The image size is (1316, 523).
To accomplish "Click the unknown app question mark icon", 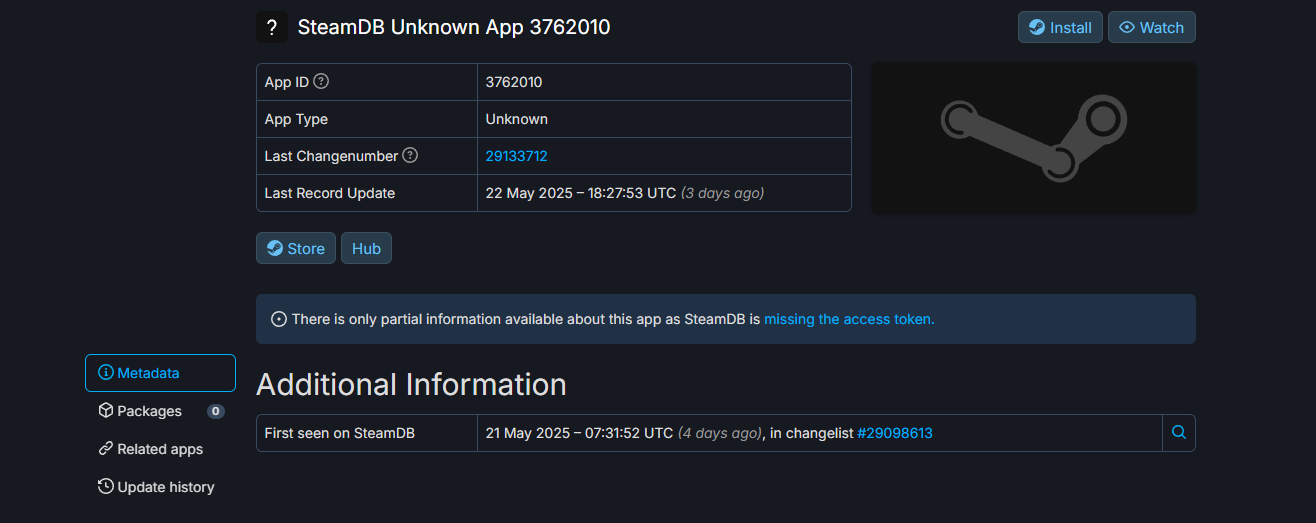I will pos(272,27).
